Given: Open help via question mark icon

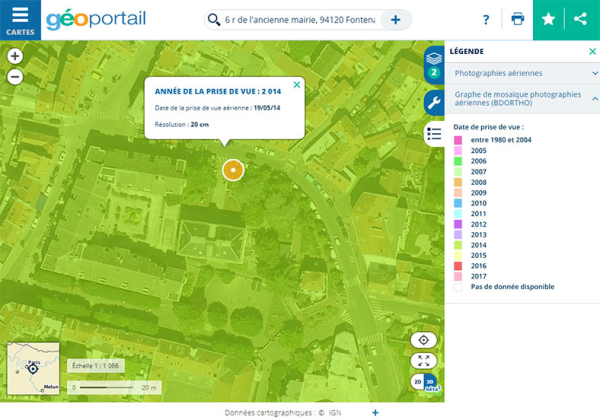Looking at the screenshot, I should click(x=486, y=20).
